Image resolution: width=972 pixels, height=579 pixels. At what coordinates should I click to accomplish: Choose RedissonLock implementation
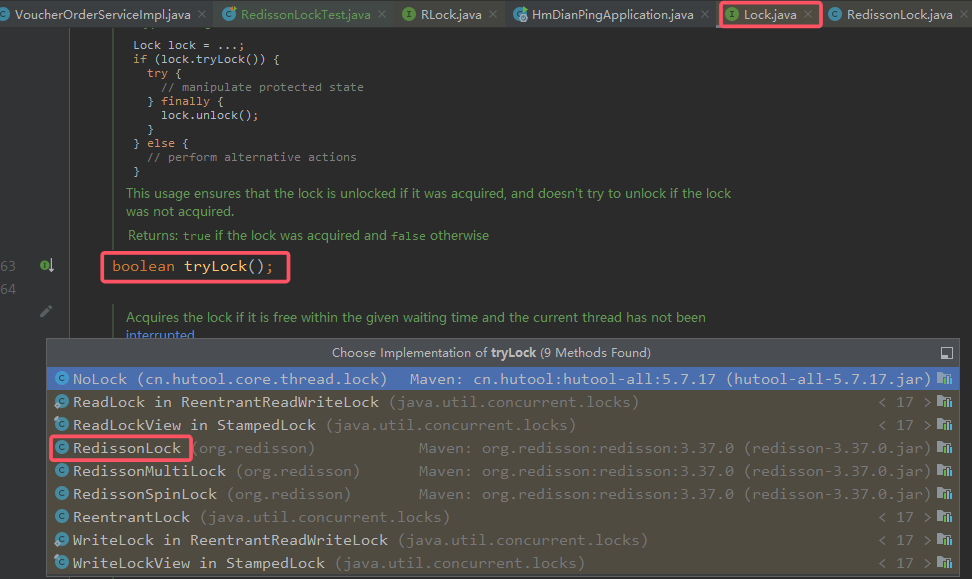tap(503, 448)
